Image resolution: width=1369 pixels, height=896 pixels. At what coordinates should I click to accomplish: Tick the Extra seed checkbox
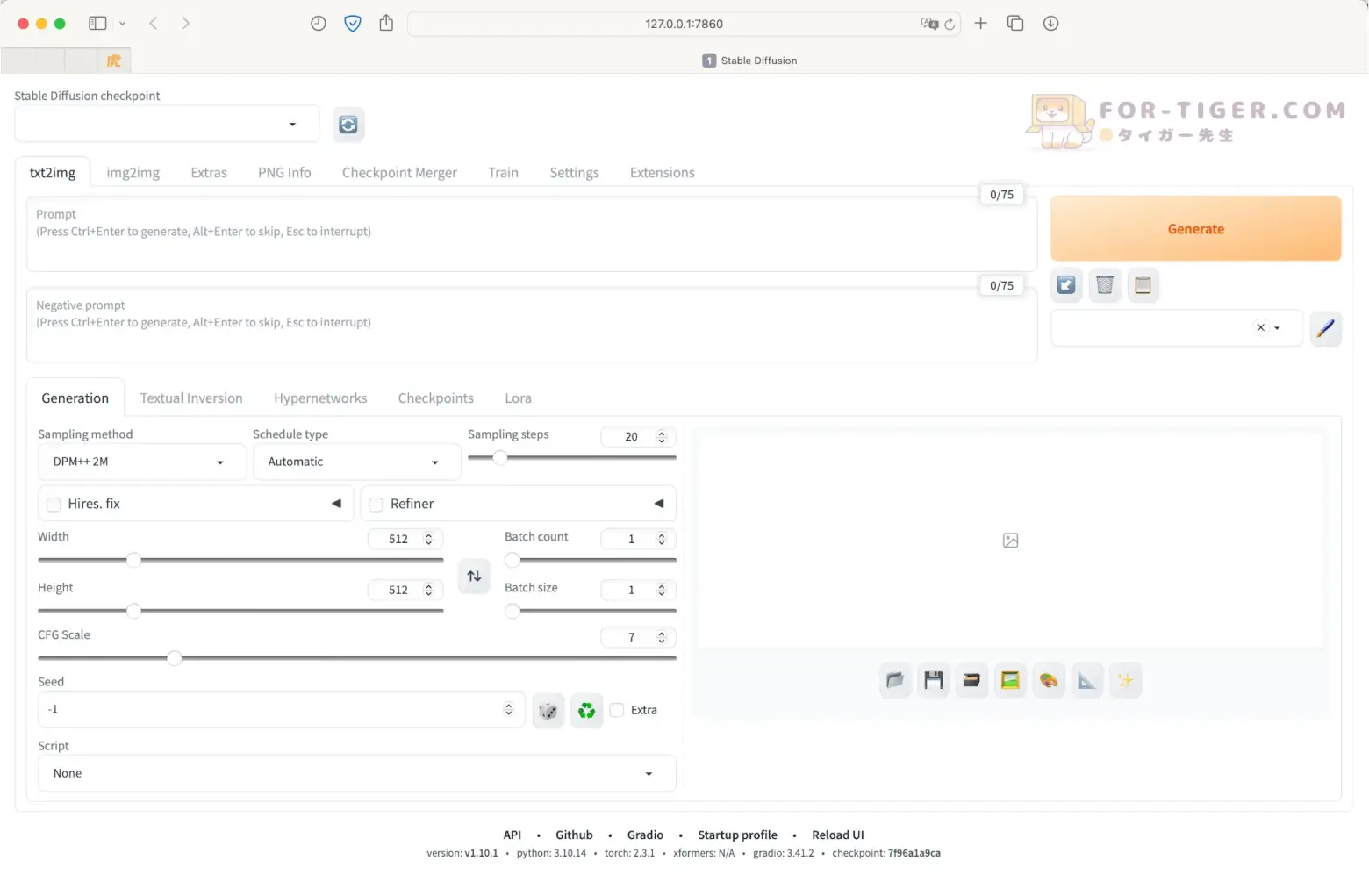(x=617, y=710)
